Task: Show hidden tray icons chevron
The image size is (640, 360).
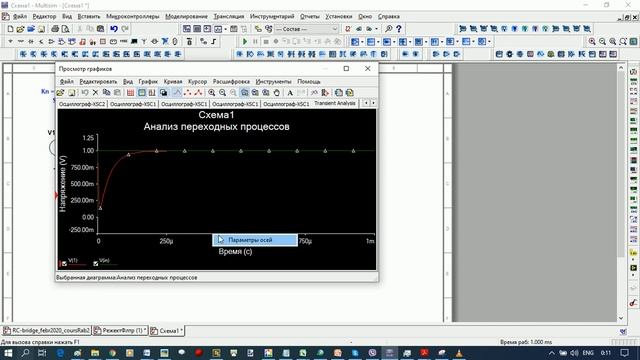Action: (551, 353)
